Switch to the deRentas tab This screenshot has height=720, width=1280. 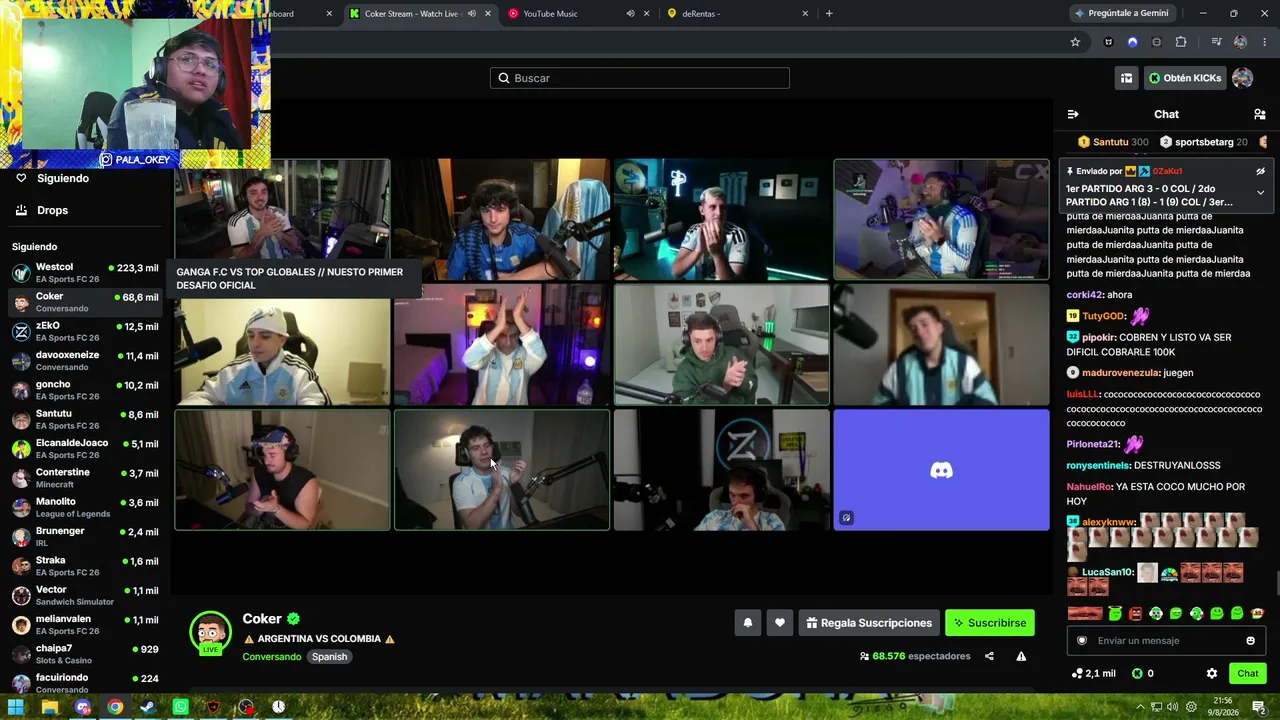coord(700,14)
